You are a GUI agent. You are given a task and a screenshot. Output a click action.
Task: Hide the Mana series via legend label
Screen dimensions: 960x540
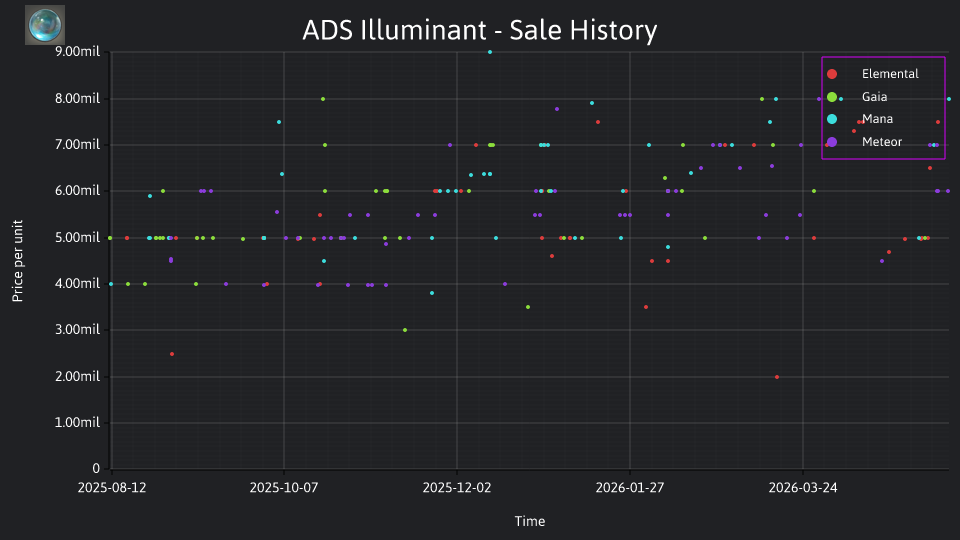point(877,119)
